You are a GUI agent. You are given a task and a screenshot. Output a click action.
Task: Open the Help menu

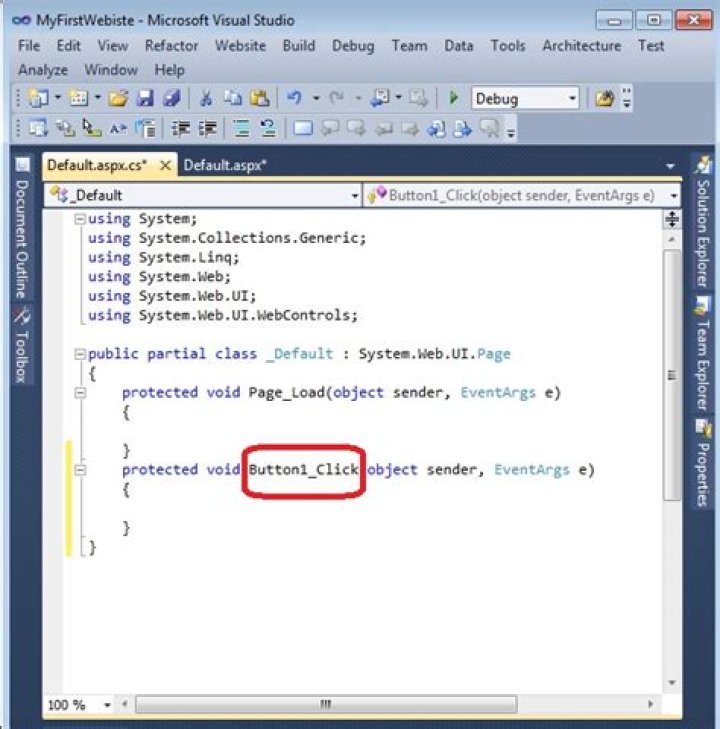(x=169, y=70)
